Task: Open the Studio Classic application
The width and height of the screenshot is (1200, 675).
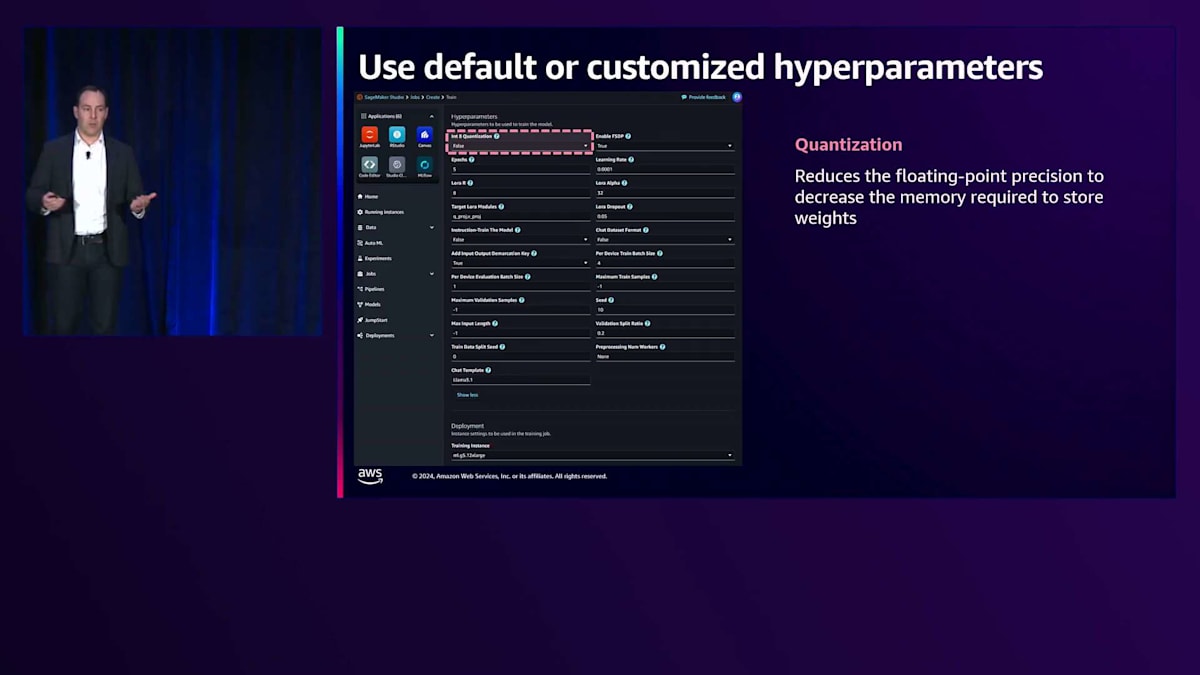Action: [397, 167]
